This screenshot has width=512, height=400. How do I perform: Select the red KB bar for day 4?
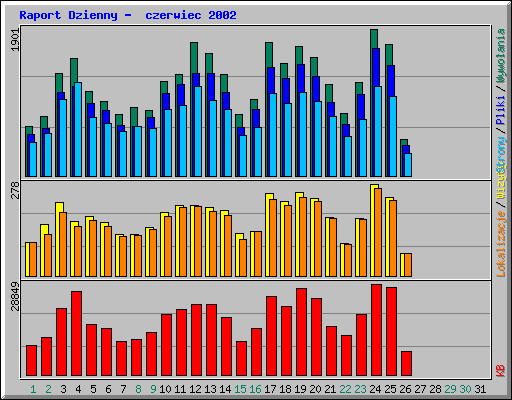click(x=76, y=333)
